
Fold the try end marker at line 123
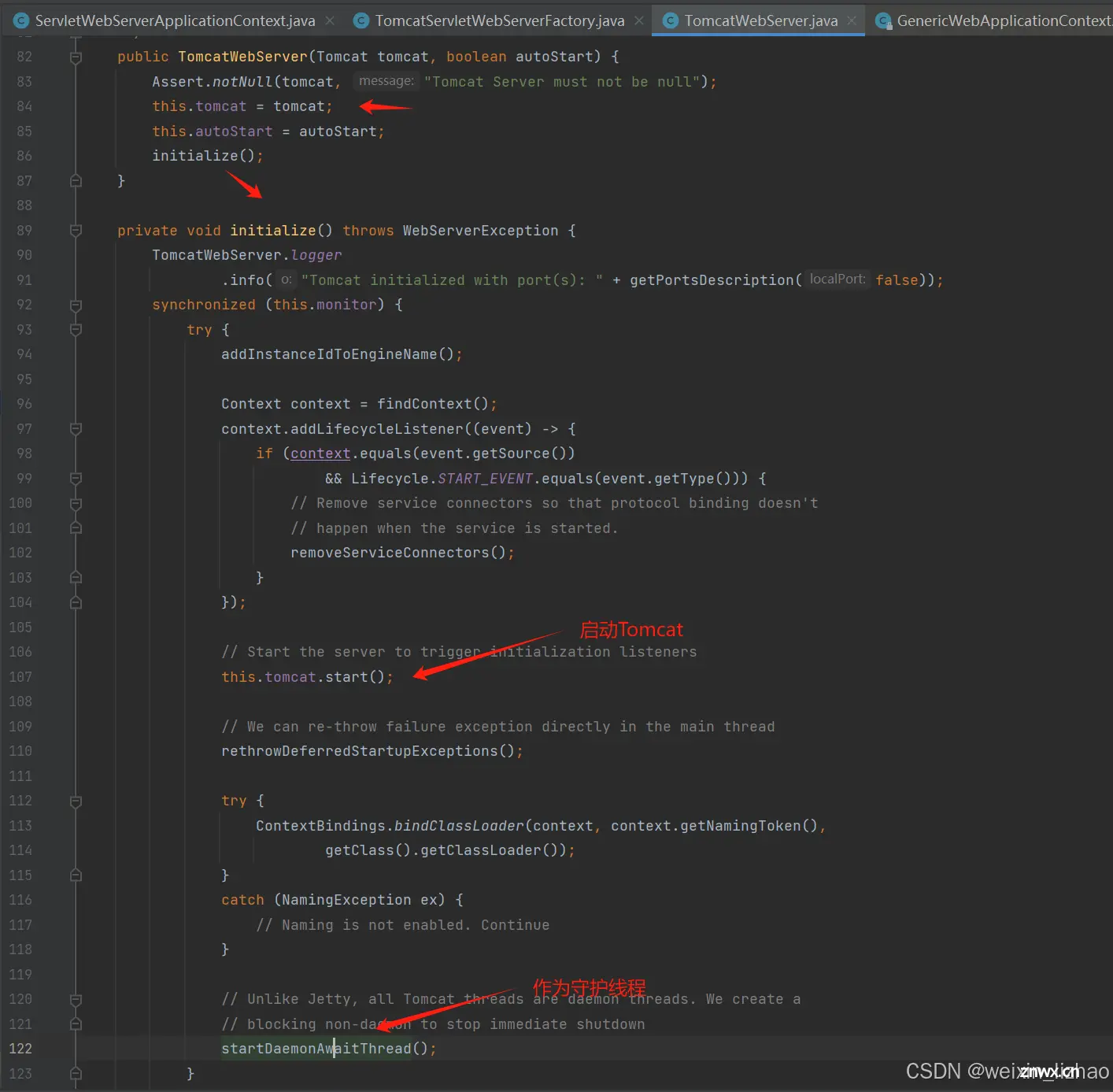click(76, 1074)
